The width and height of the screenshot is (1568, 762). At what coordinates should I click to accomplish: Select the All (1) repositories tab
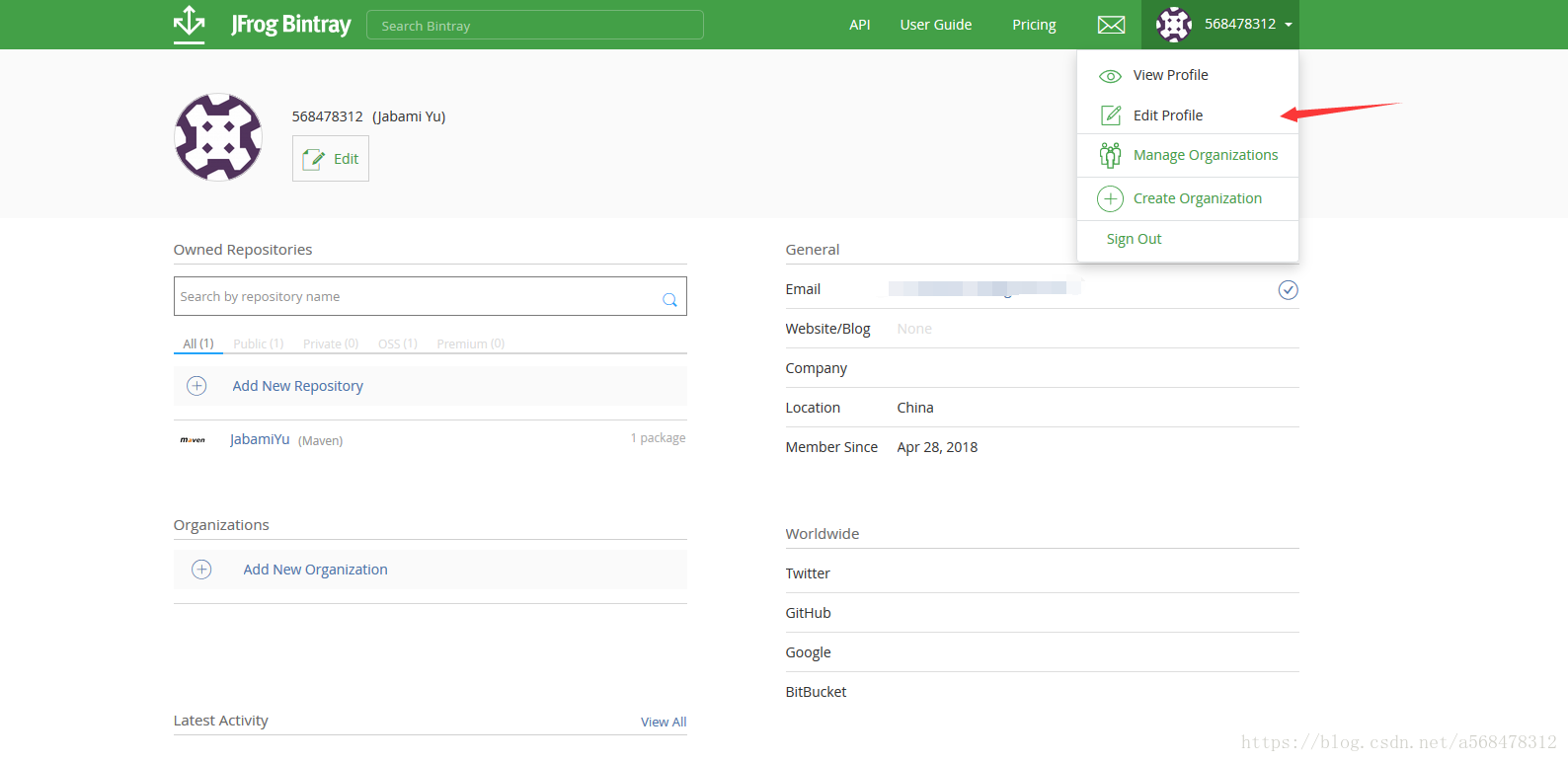pyautogui.click(x=198, y=343)
